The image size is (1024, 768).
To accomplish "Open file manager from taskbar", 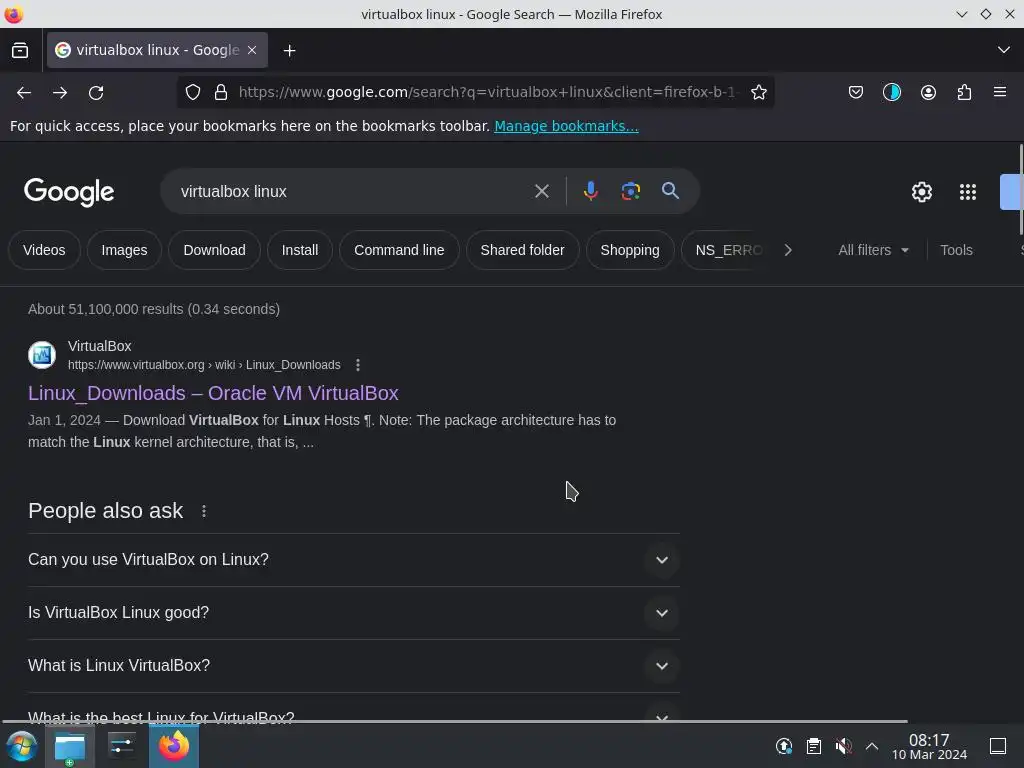I will (70, 746).
